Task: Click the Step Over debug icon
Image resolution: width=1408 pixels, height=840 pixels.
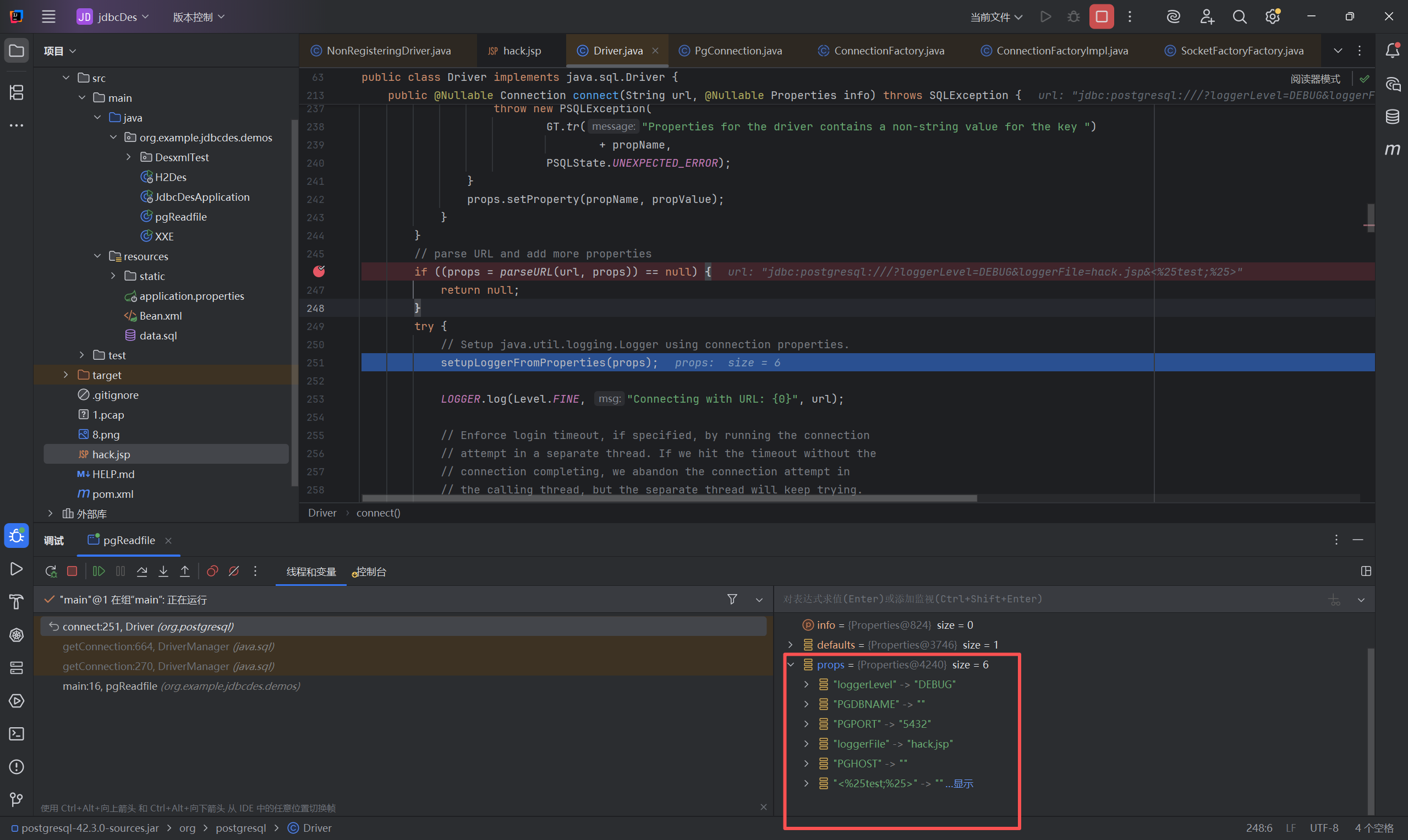Action: point(142,571)
